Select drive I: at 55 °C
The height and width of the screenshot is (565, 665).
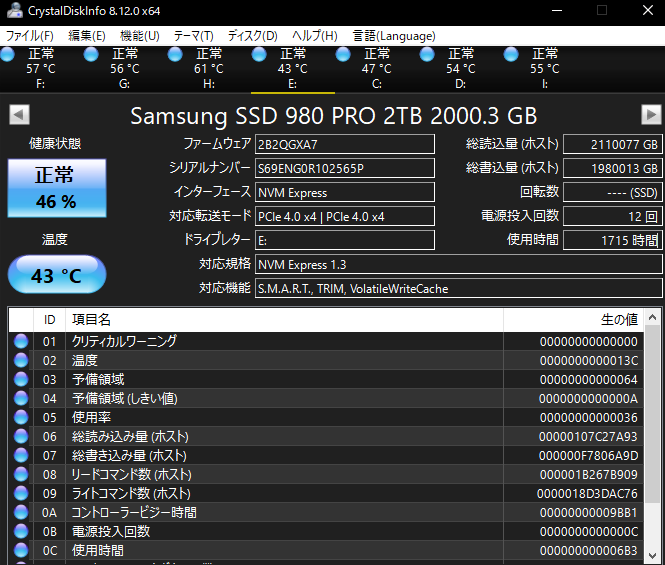[x=545, y=69]
